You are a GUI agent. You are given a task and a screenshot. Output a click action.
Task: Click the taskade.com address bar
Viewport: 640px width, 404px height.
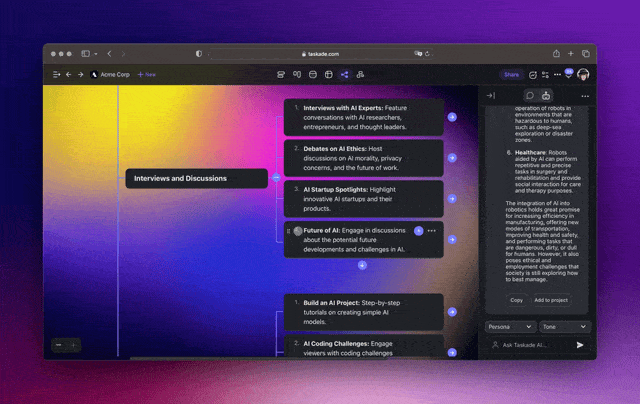pyautogui.click(x=320, y=54)
